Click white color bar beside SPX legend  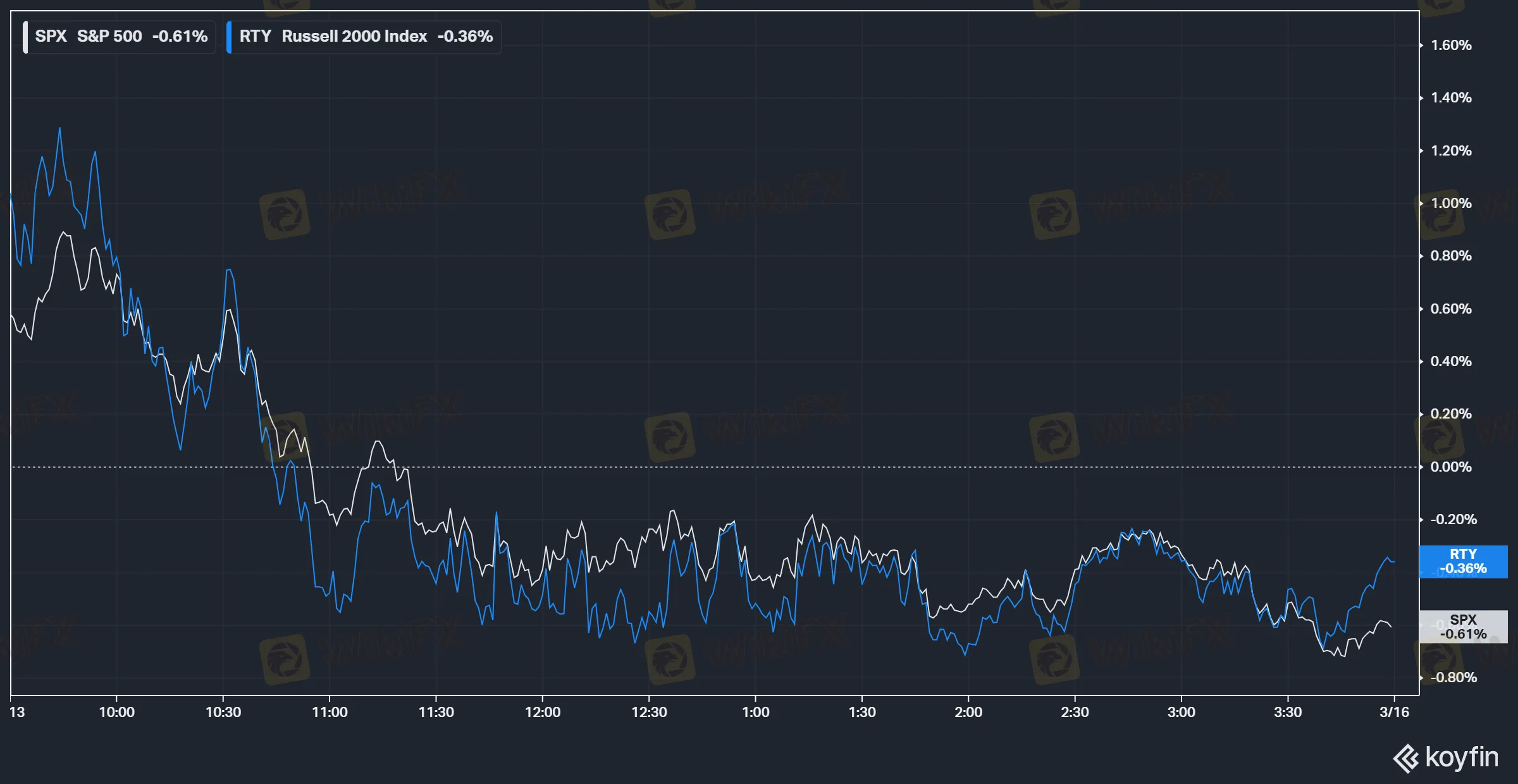click(25, 37)
